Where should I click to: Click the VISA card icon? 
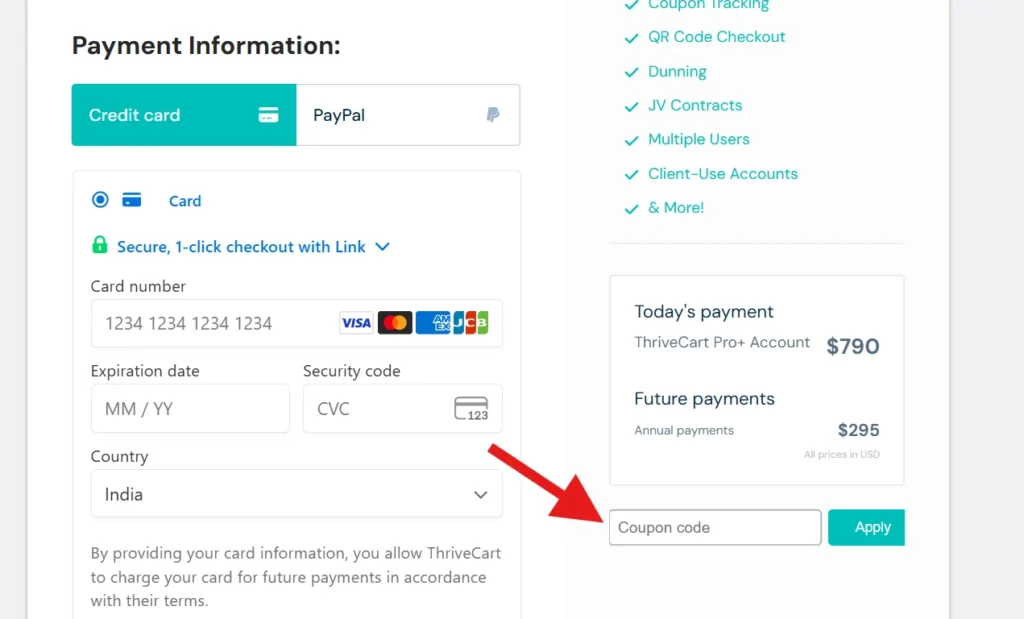pyautogui.click(x=356, y=322)
